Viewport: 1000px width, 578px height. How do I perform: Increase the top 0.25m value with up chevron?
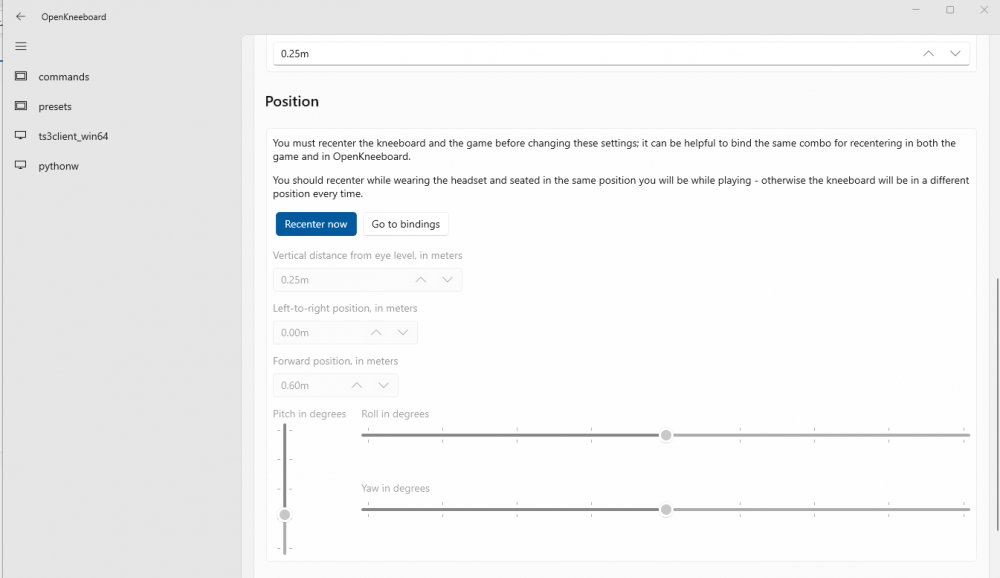(x=929, y=54)
